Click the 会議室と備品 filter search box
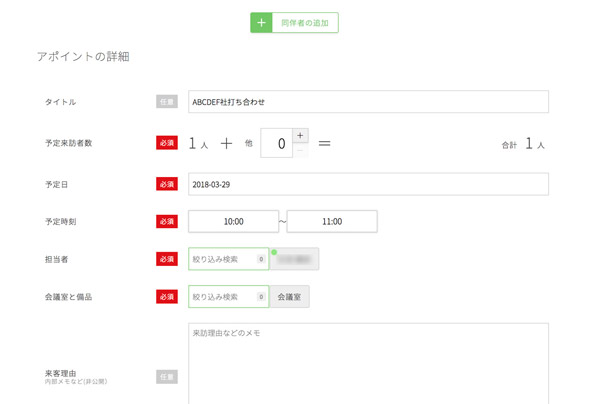Image resolution: width=600 pixels, height=404 pixels. (222, 297)
